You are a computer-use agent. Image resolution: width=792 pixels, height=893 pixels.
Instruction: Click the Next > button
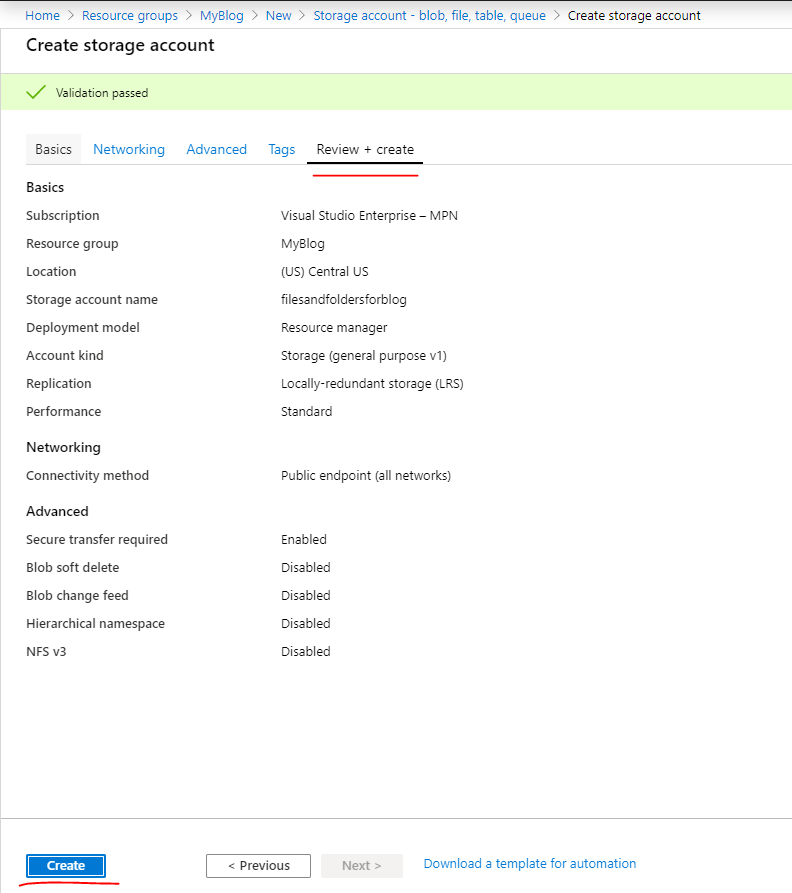[x=362, y=866]
